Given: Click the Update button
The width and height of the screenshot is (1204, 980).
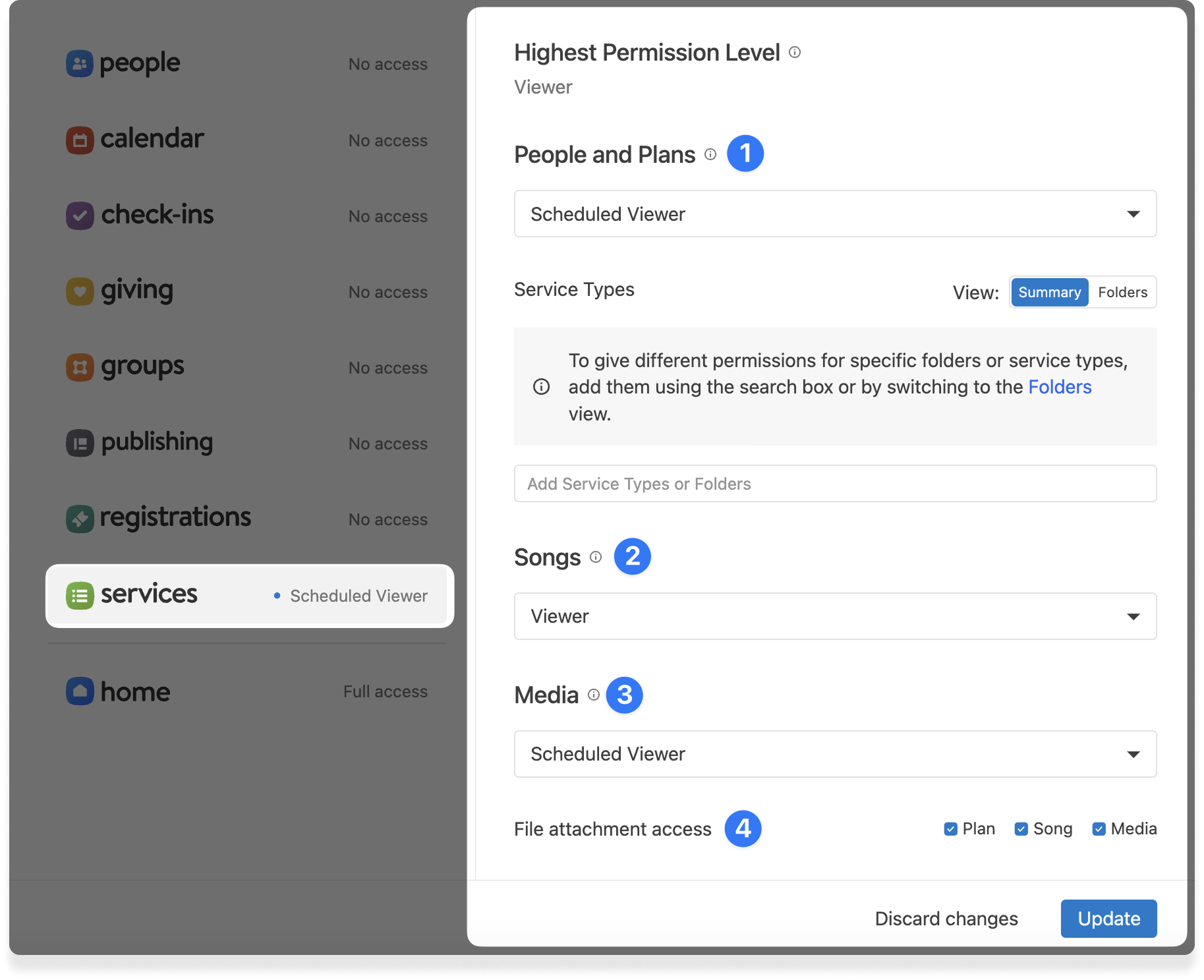Looking at the screenshot, I should [x=1108, y=918].
